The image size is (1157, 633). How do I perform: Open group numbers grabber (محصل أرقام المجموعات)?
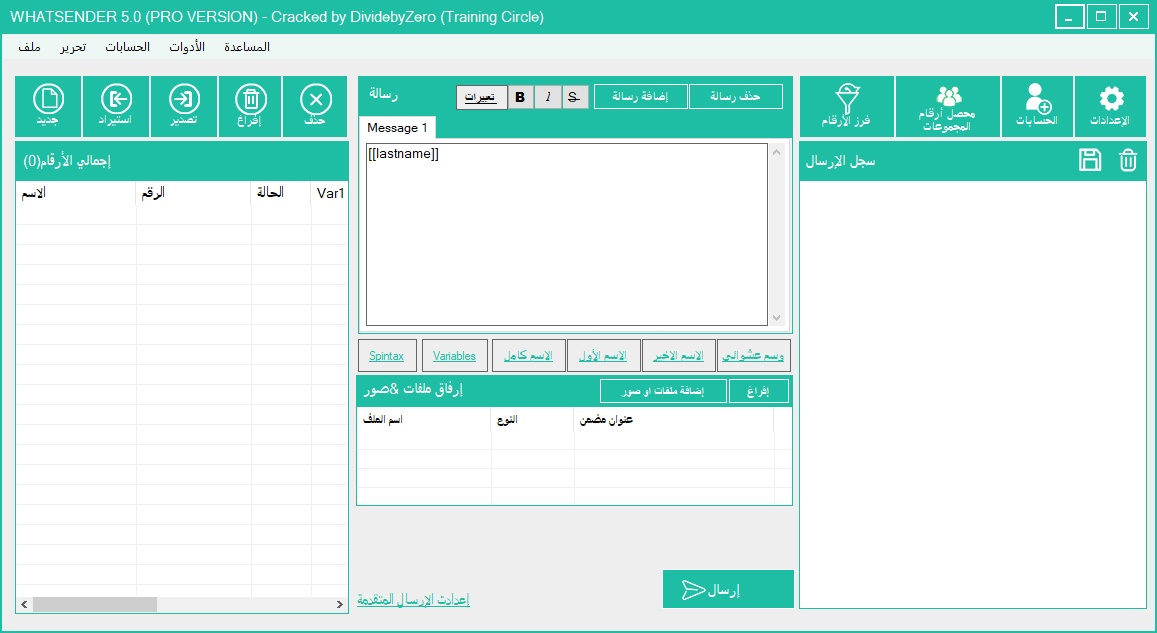point(947,106)
